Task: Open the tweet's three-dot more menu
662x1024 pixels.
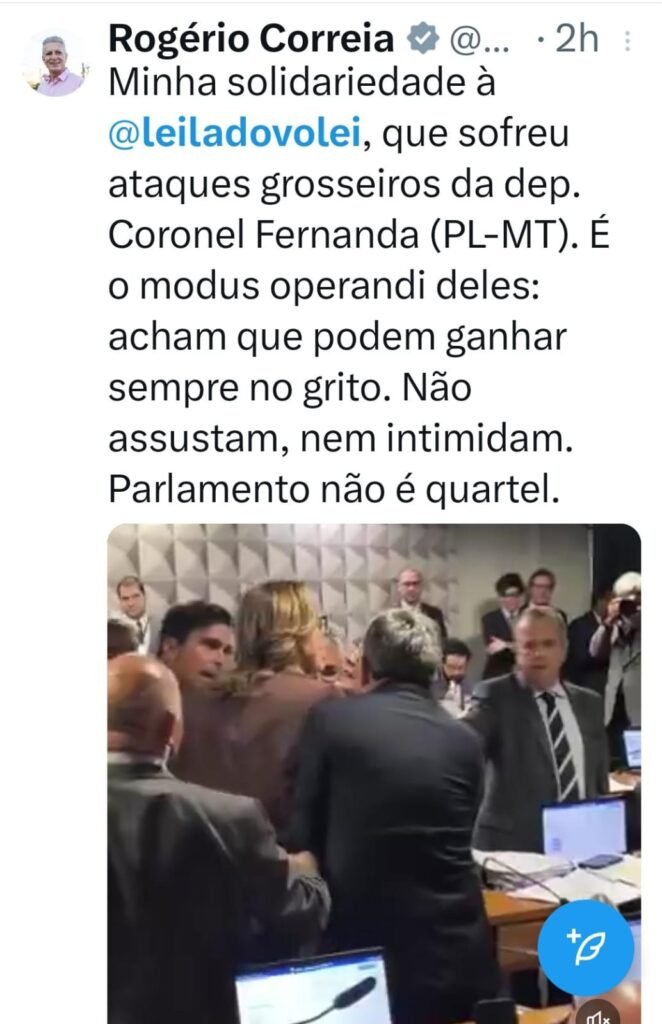Action: (x=627, y=40)
